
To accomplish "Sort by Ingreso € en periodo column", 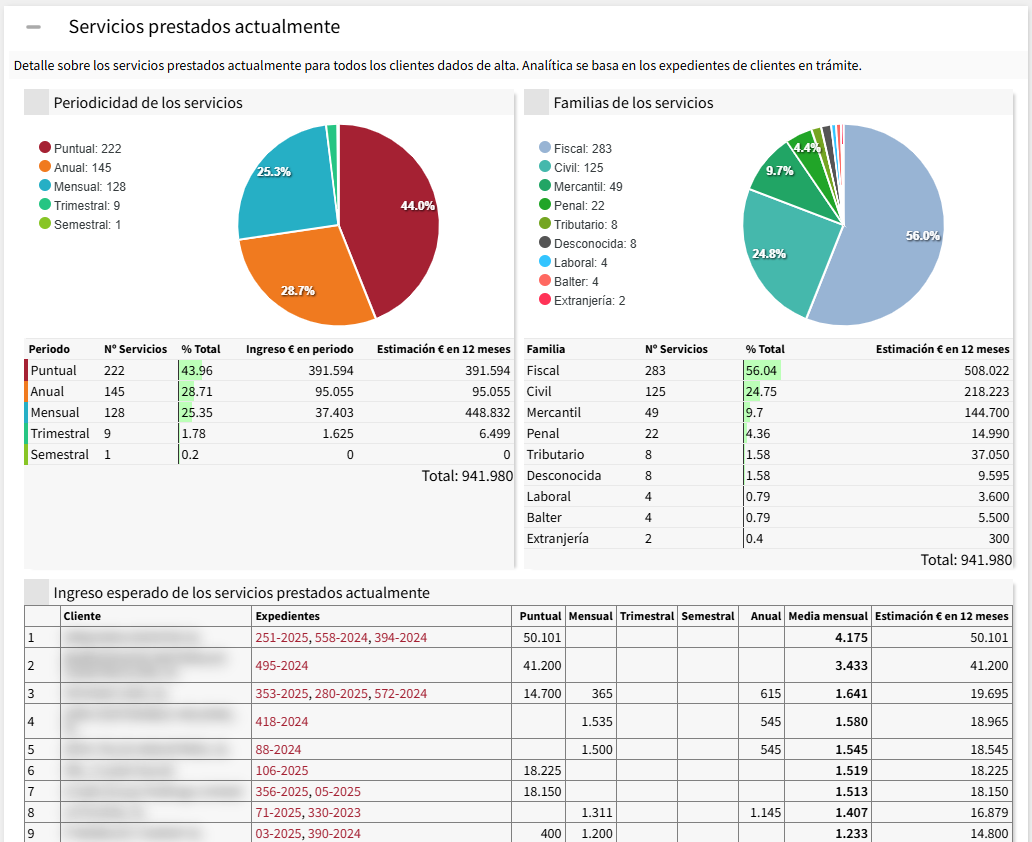I will click(x=299, y=349).
